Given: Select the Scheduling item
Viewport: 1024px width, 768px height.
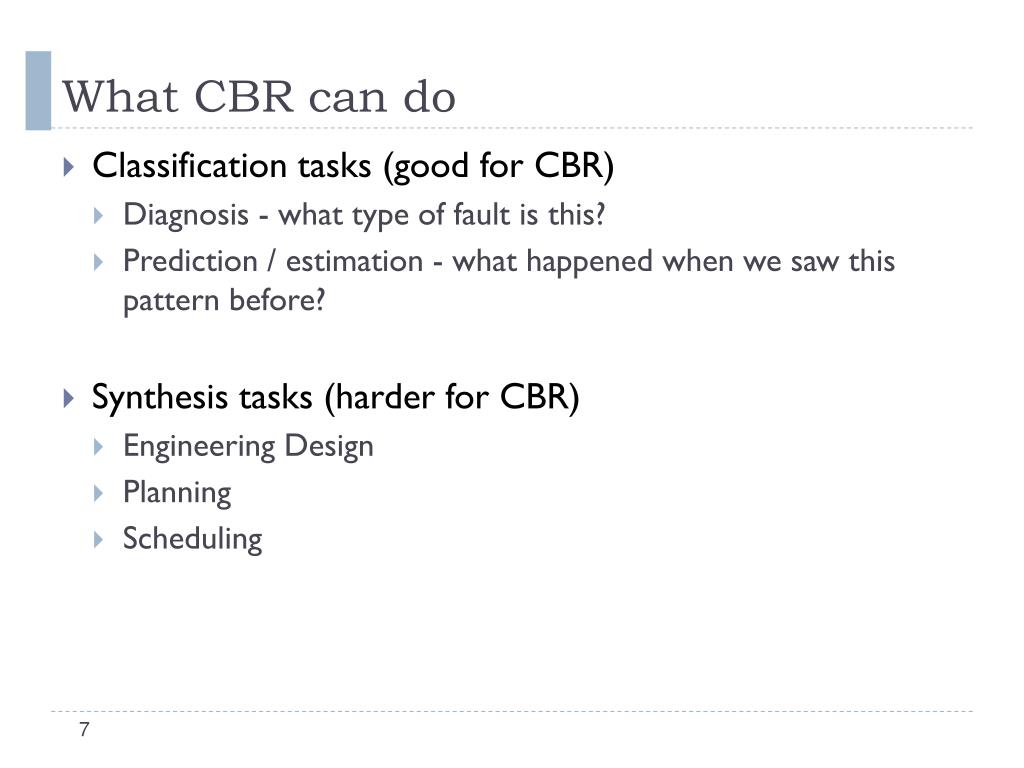Looking at the screenshot, I should 193,539.
